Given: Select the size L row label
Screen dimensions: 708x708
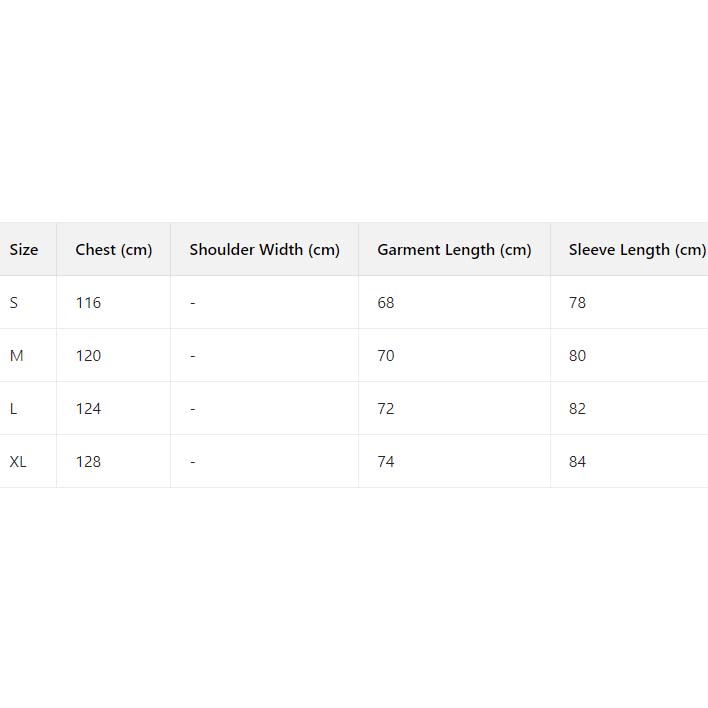Looking at the screenshot, I should pyautogui.click(x=14, y=409).
